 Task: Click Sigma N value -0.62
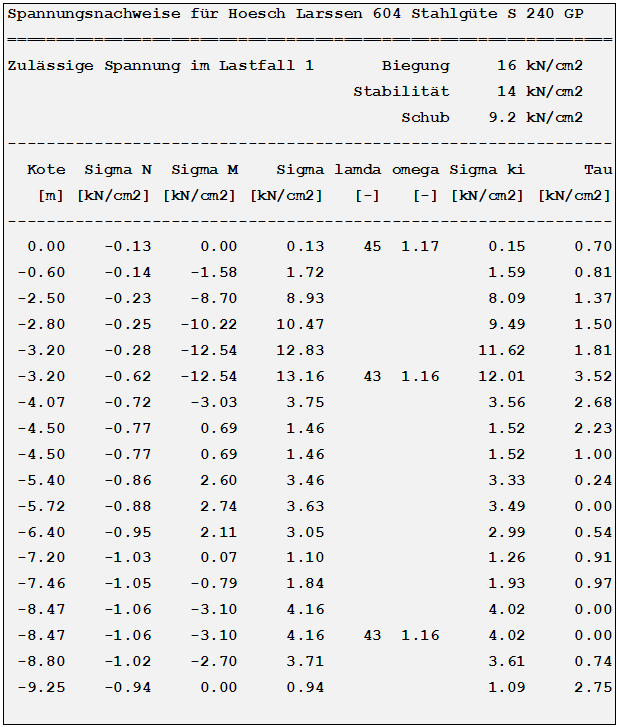click(127, 376)
